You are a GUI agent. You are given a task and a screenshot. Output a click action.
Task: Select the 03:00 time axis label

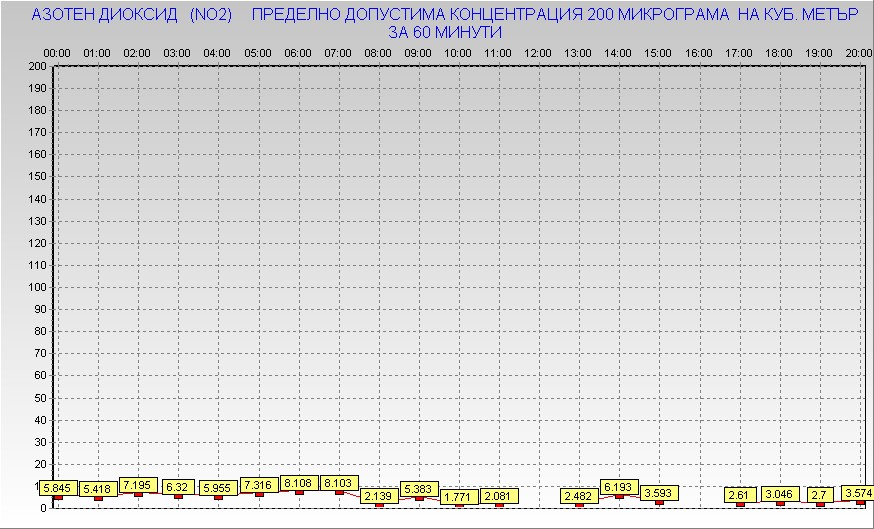pyautogui.click(x=177, y=54)
